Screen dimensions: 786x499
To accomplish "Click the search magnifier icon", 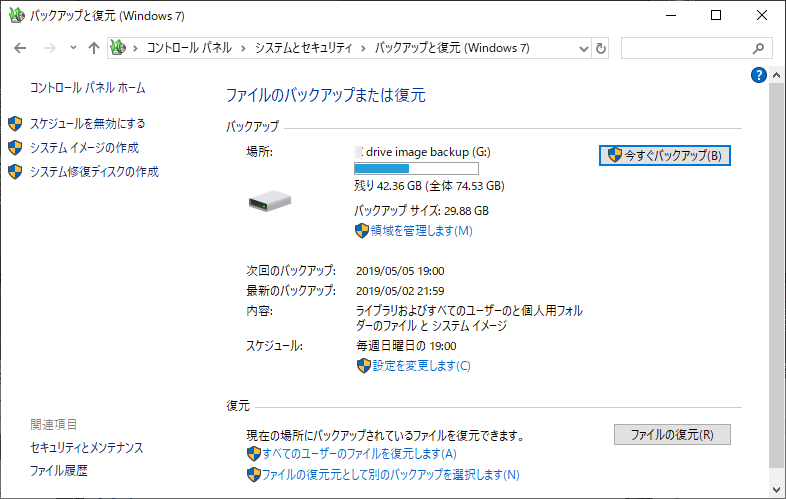I will (758, 48).
